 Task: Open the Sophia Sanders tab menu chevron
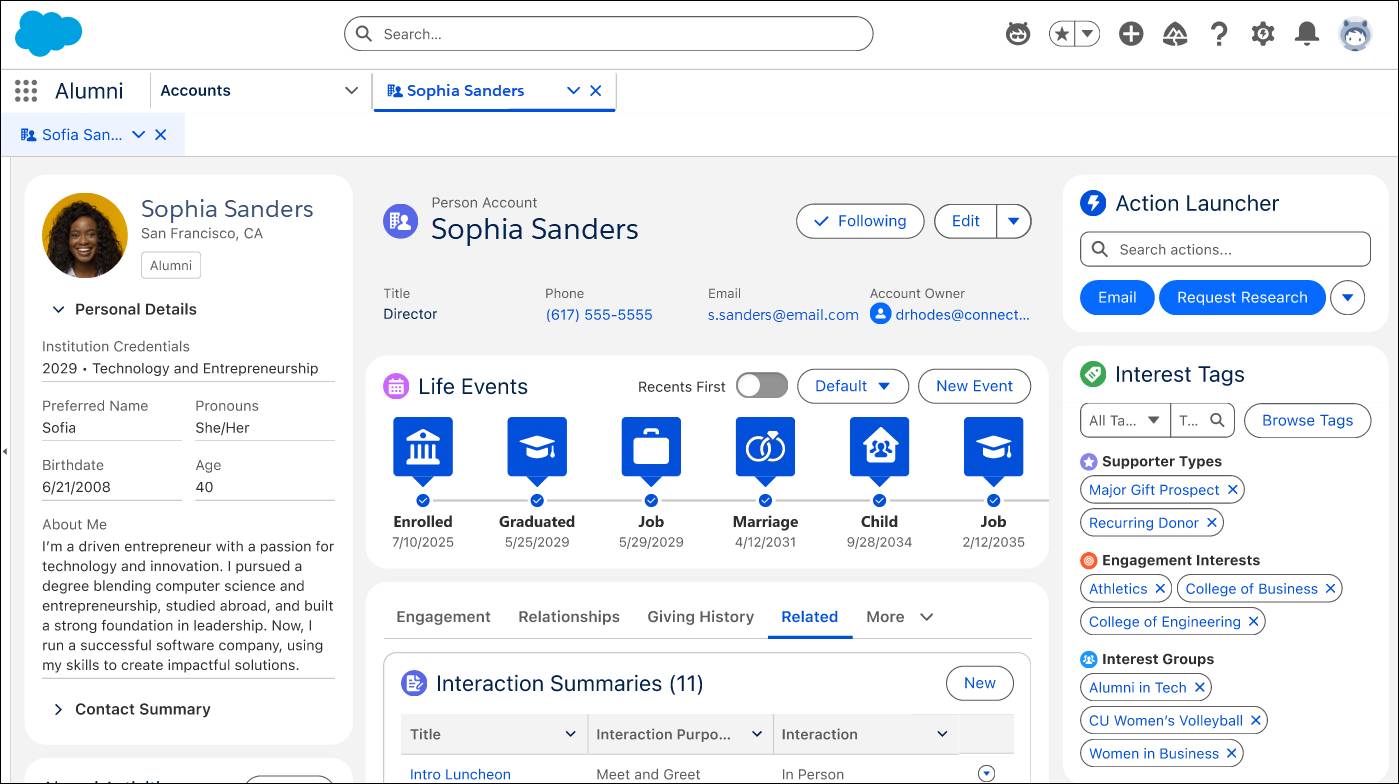click(x=573, y=91)
